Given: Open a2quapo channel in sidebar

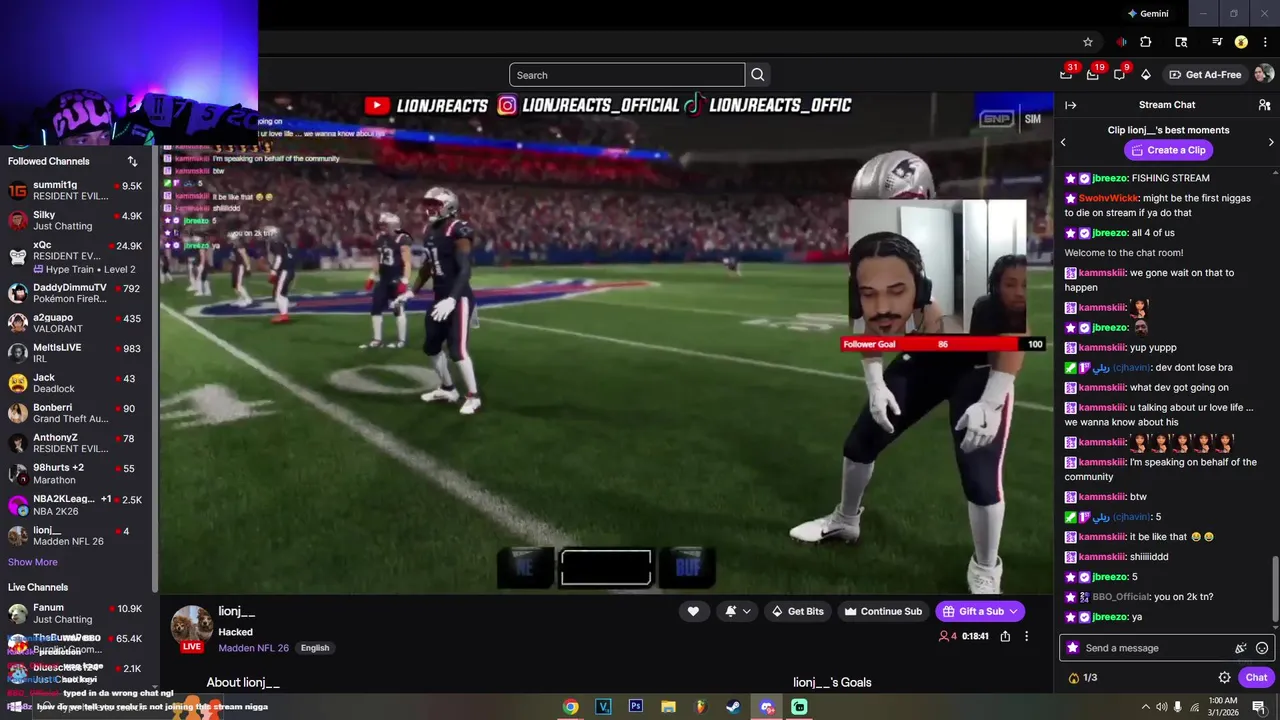Looking at the screenshot, I should coord(75,323).
